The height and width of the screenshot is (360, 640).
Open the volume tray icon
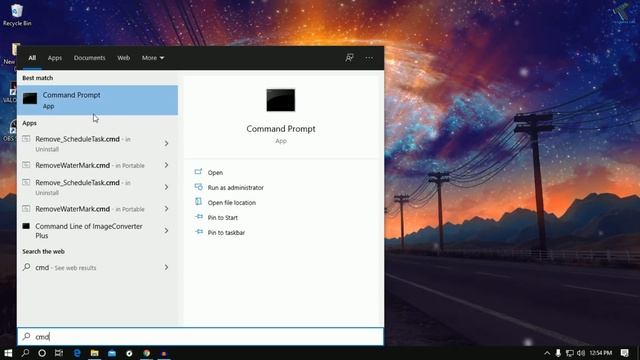(x=581, y=353)
